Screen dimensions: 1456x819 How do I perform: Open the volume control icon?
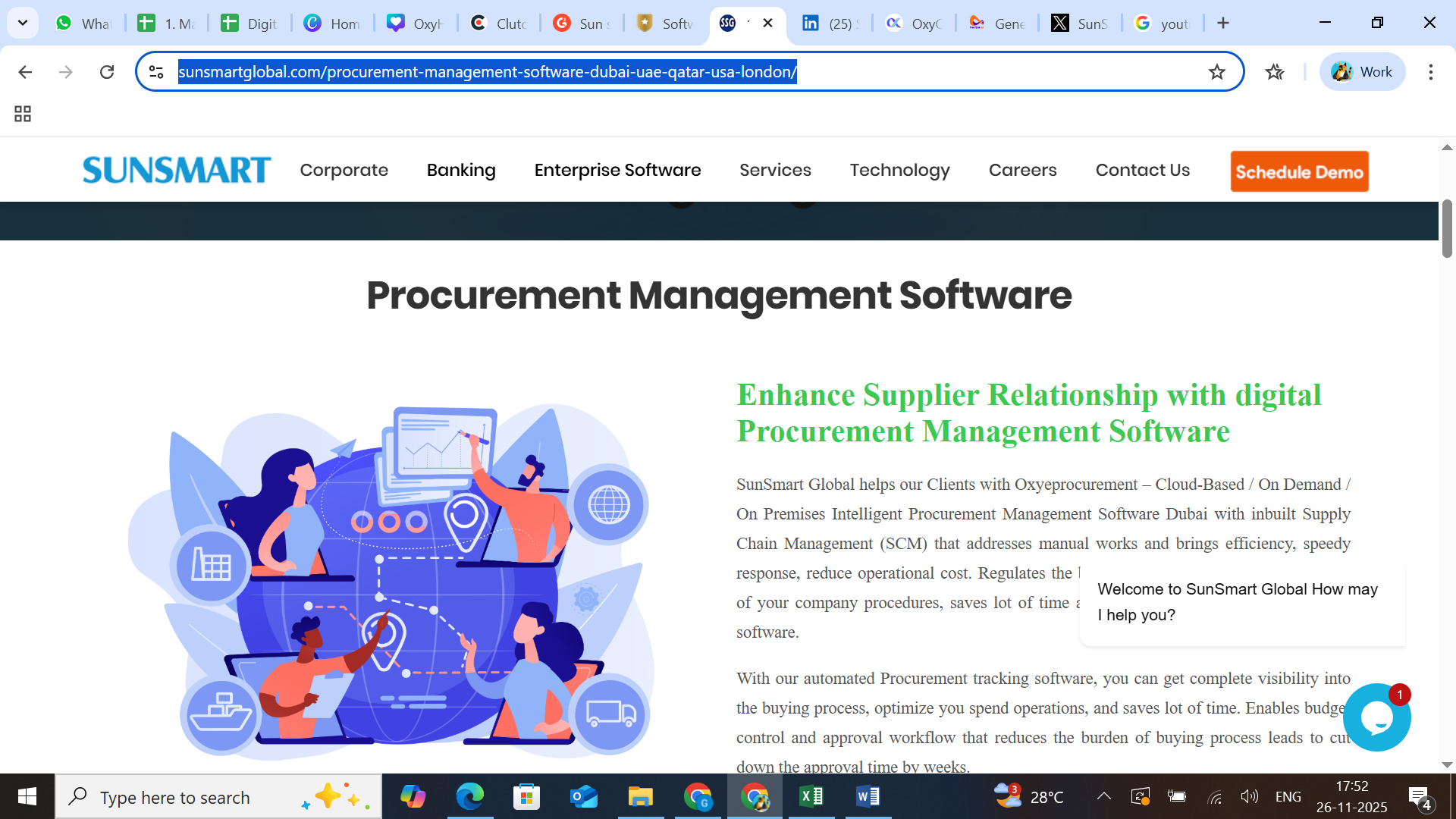tap(1249, 796)
